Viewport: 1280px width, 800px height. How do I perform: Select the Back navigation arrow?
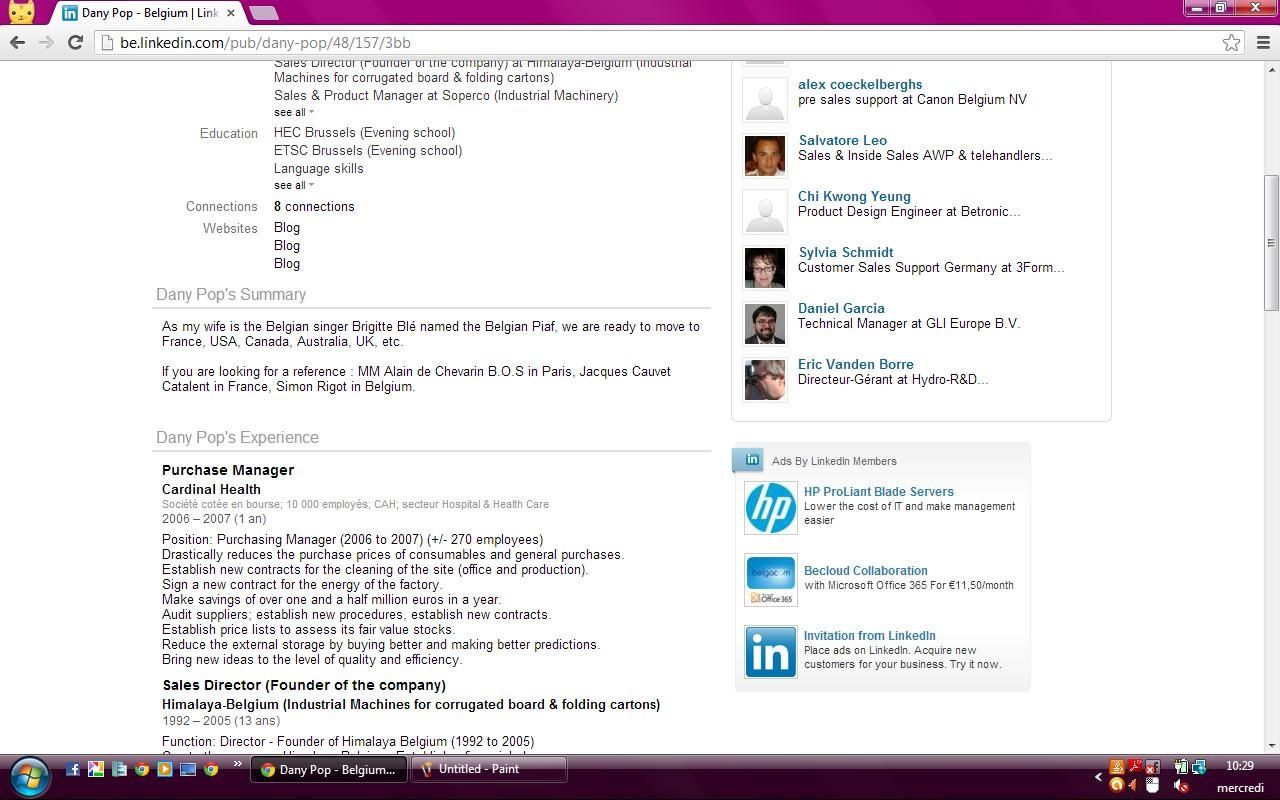point(17,42)
